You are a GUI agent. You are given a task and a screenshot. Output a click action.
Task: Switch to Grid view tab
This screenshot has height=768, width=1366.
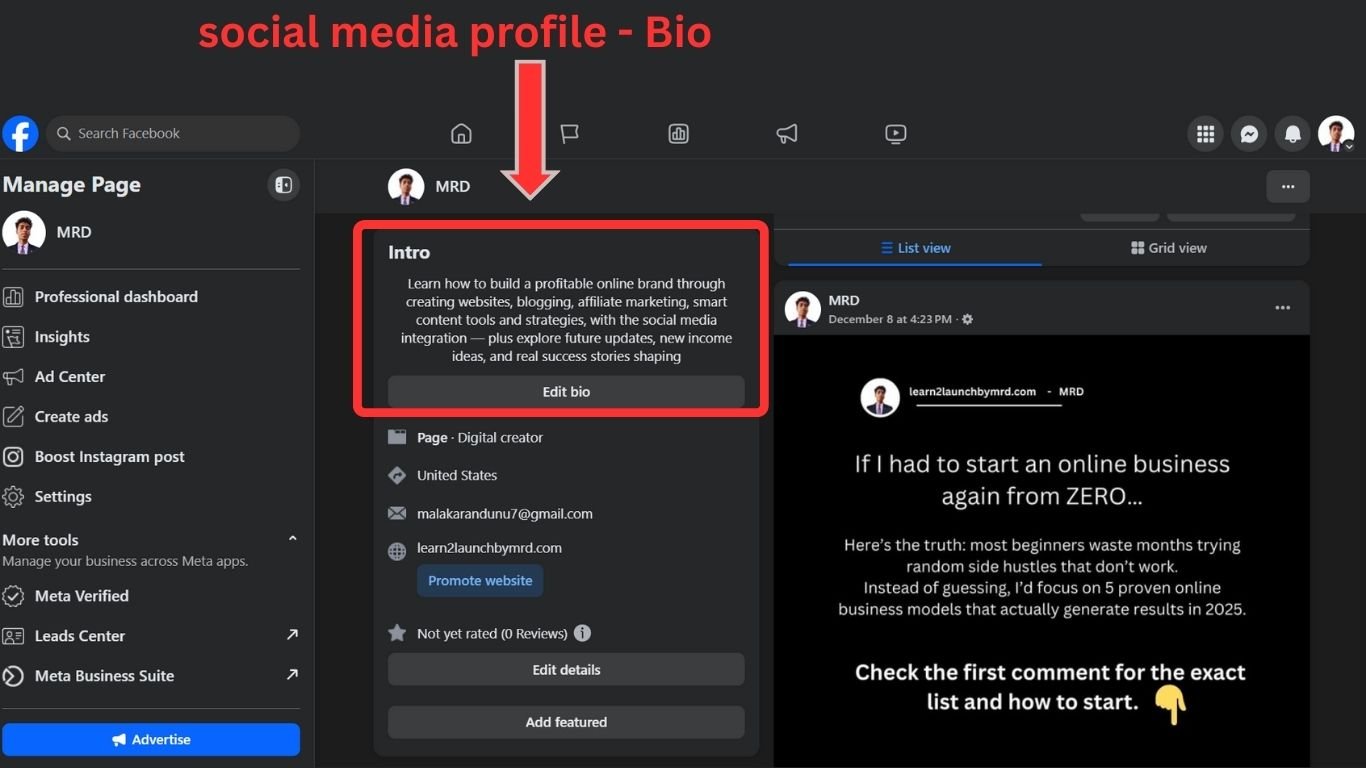(x=1169, y=248)
